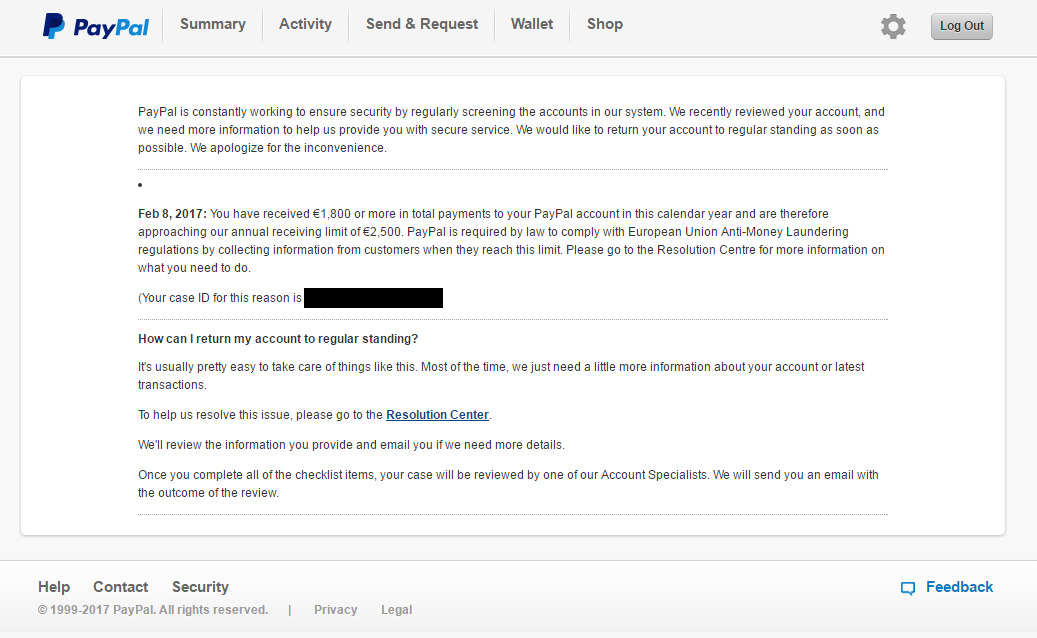This screenshot has height=638, width=1037.
Task: Click the Feedback link text
Action: tap(959, 587)
